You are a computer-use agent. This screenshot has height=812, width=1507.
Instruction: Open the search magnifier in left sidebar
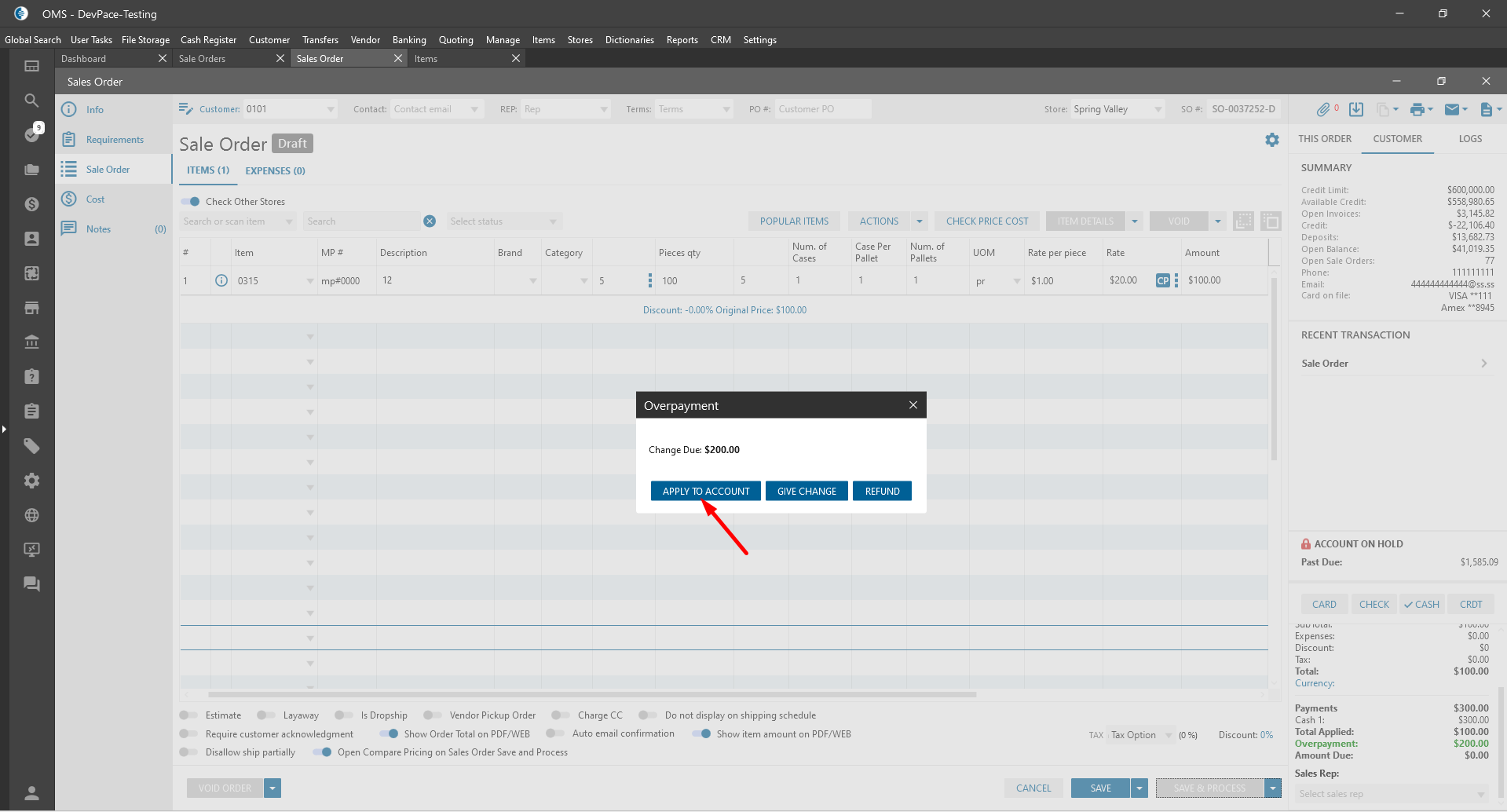(x=31, y=101)
